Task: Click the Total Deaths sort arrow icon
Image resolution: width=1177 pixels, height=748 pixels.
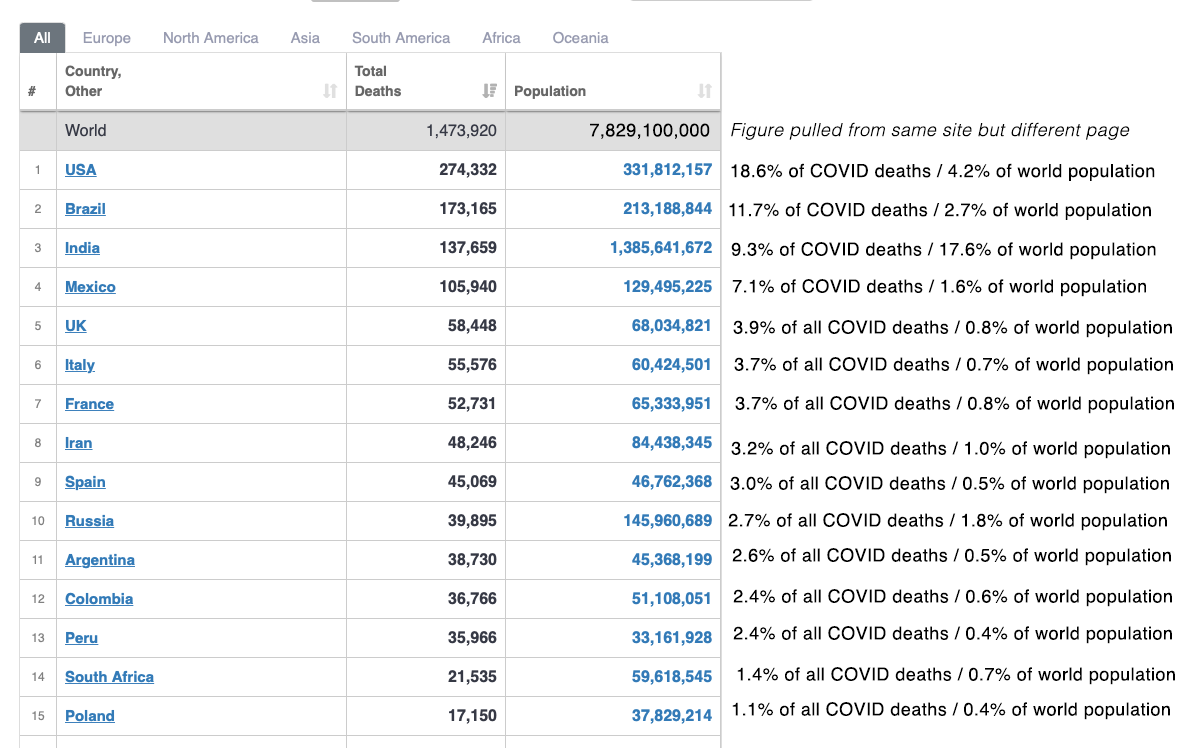Action: click(x=489, y=91)
